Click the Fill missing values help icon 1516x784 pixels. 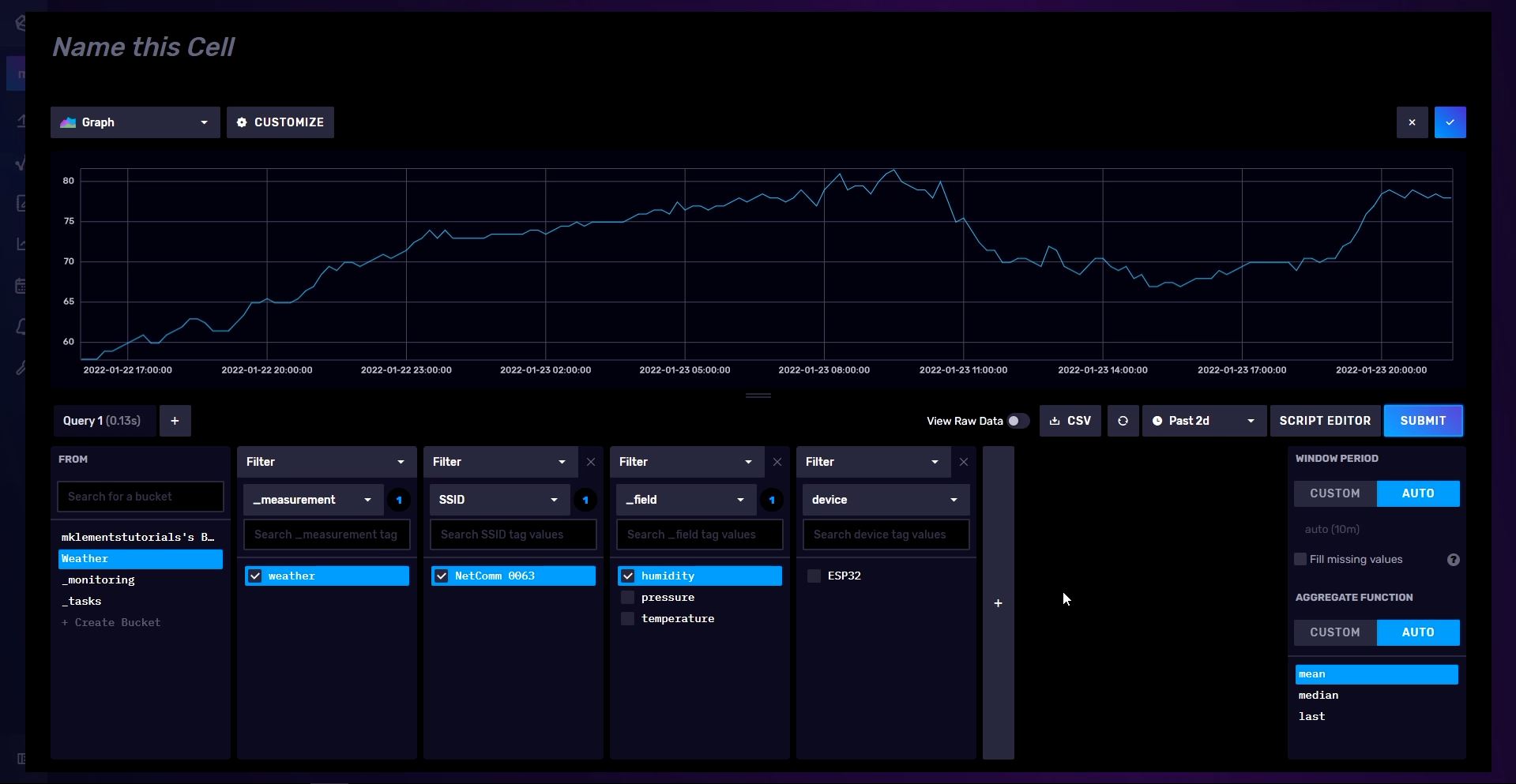click(1453, 560)
